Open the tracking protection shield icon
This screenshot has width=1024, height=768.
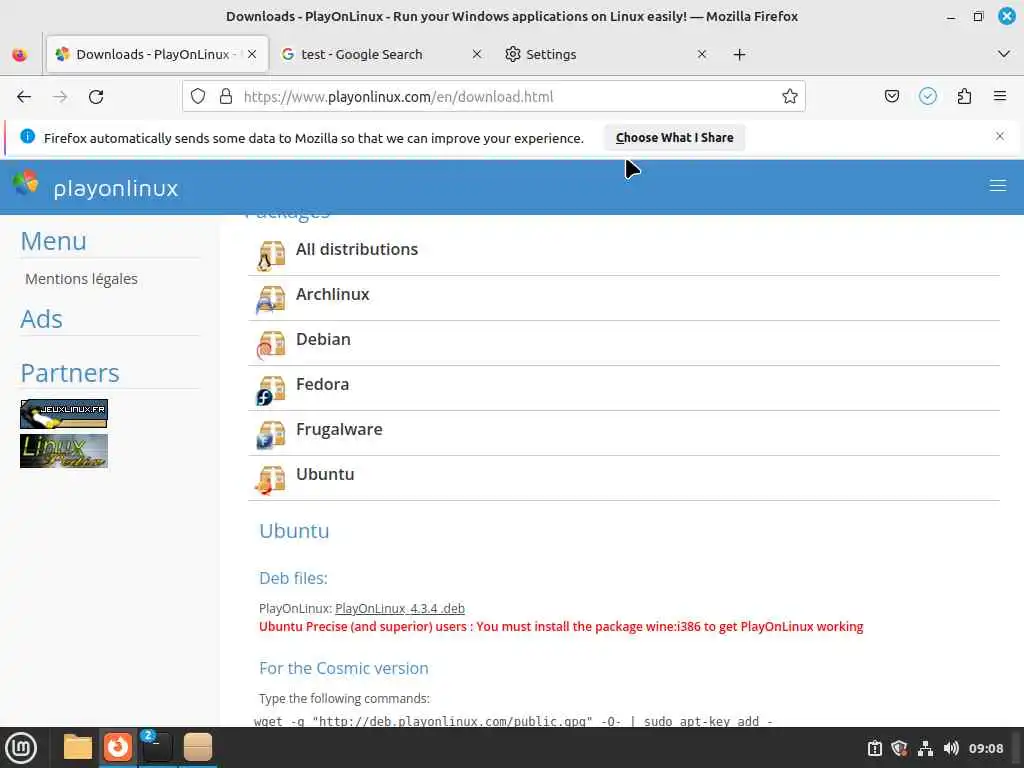click(198, 97)
